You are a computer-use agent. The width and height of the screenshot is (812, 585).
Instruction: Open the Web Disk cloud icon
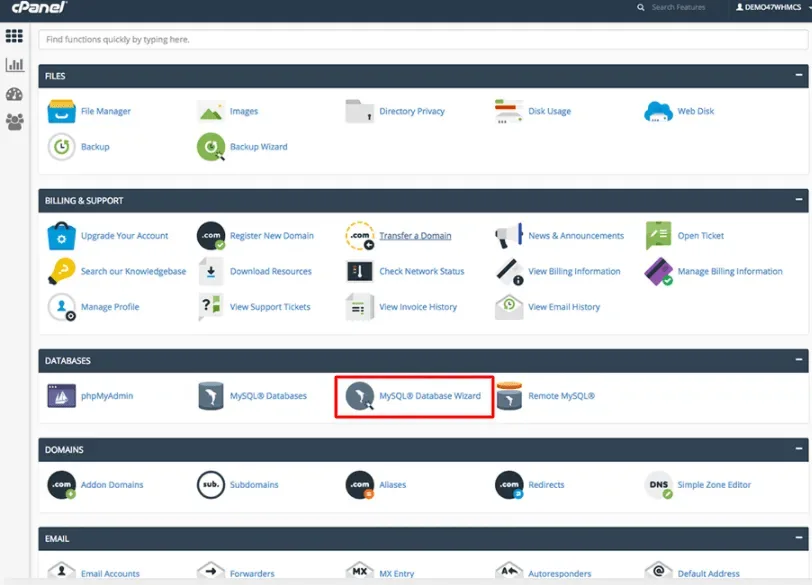[x=658, y=111]
